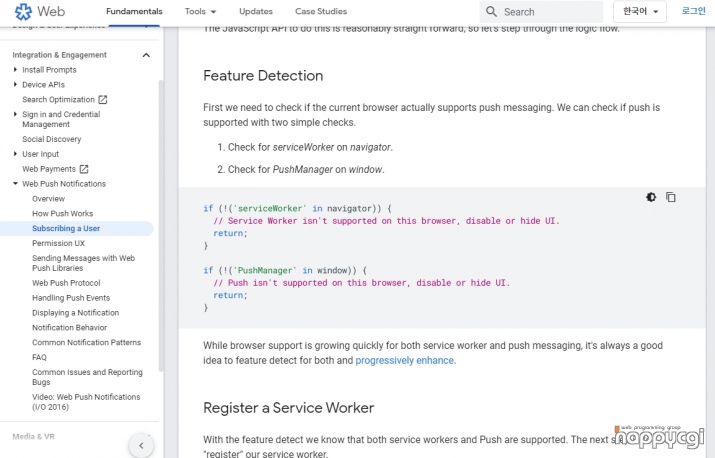Screen dimensions: 715x458
Task: Select Subscribing a User item
Action: point(66,229)
